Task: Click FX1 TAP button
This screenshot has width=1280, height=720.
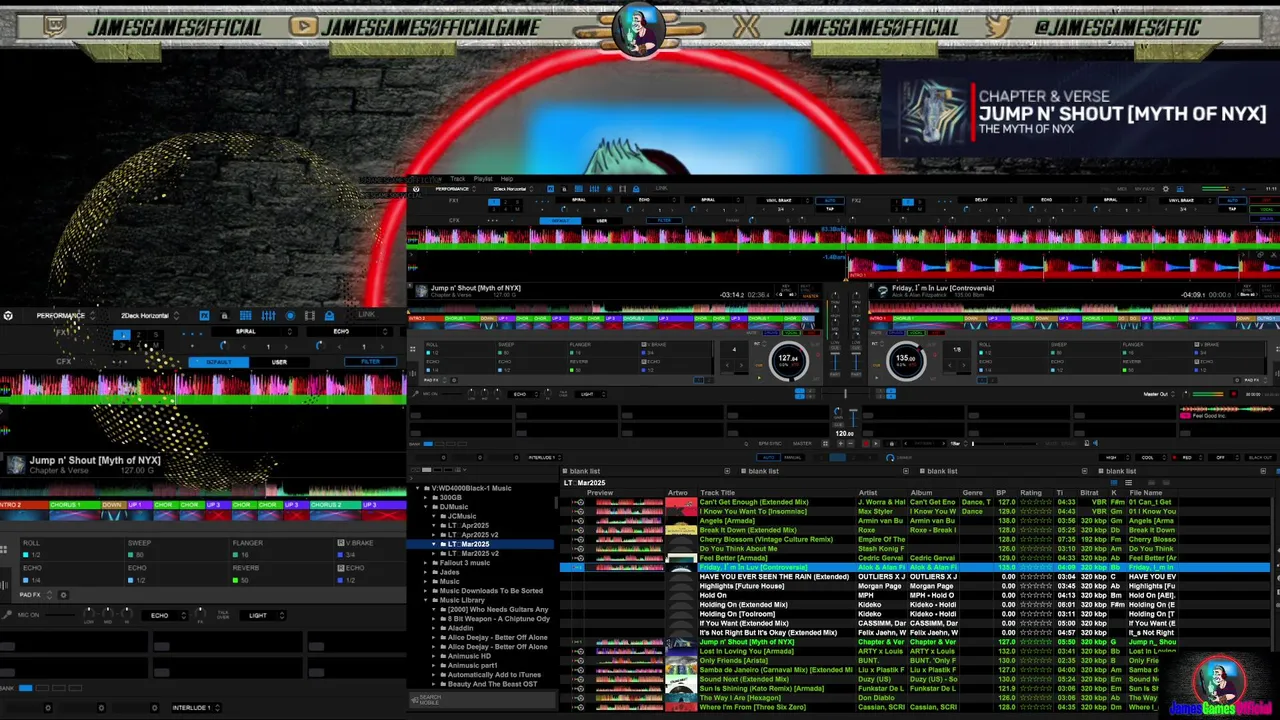Action: point(830,209)
